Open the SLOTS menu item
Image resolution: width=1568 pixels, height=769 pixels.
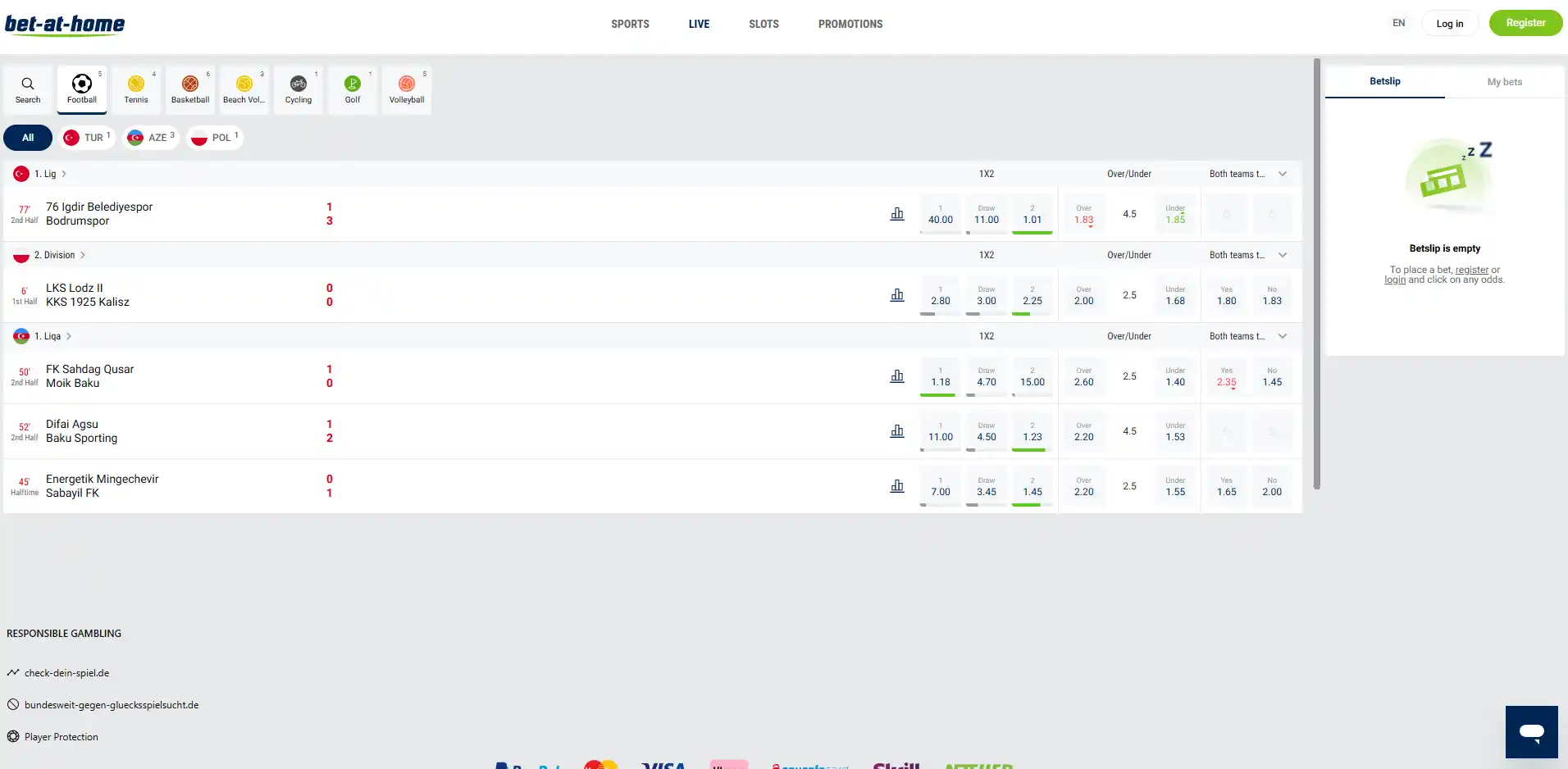pyautogui.click(x=763, y=24)
